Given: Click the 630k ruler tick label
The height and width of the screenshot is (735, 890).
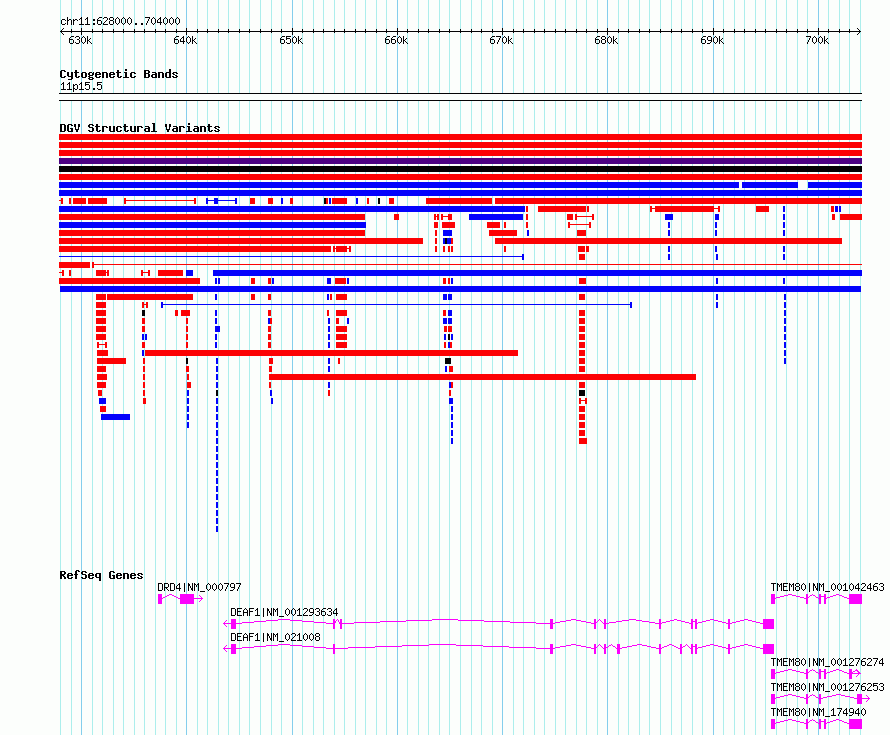Looking at the screenshot, I should click(x=80, y=40).
